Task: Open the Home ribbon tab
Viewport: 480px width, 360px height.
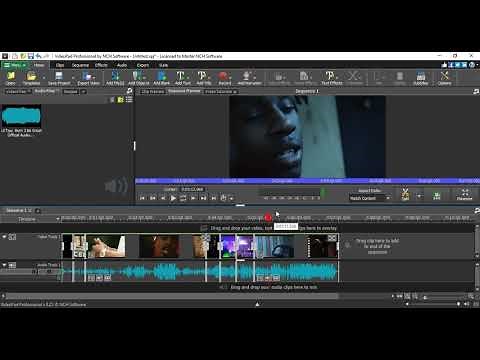Action: (39, 65)
